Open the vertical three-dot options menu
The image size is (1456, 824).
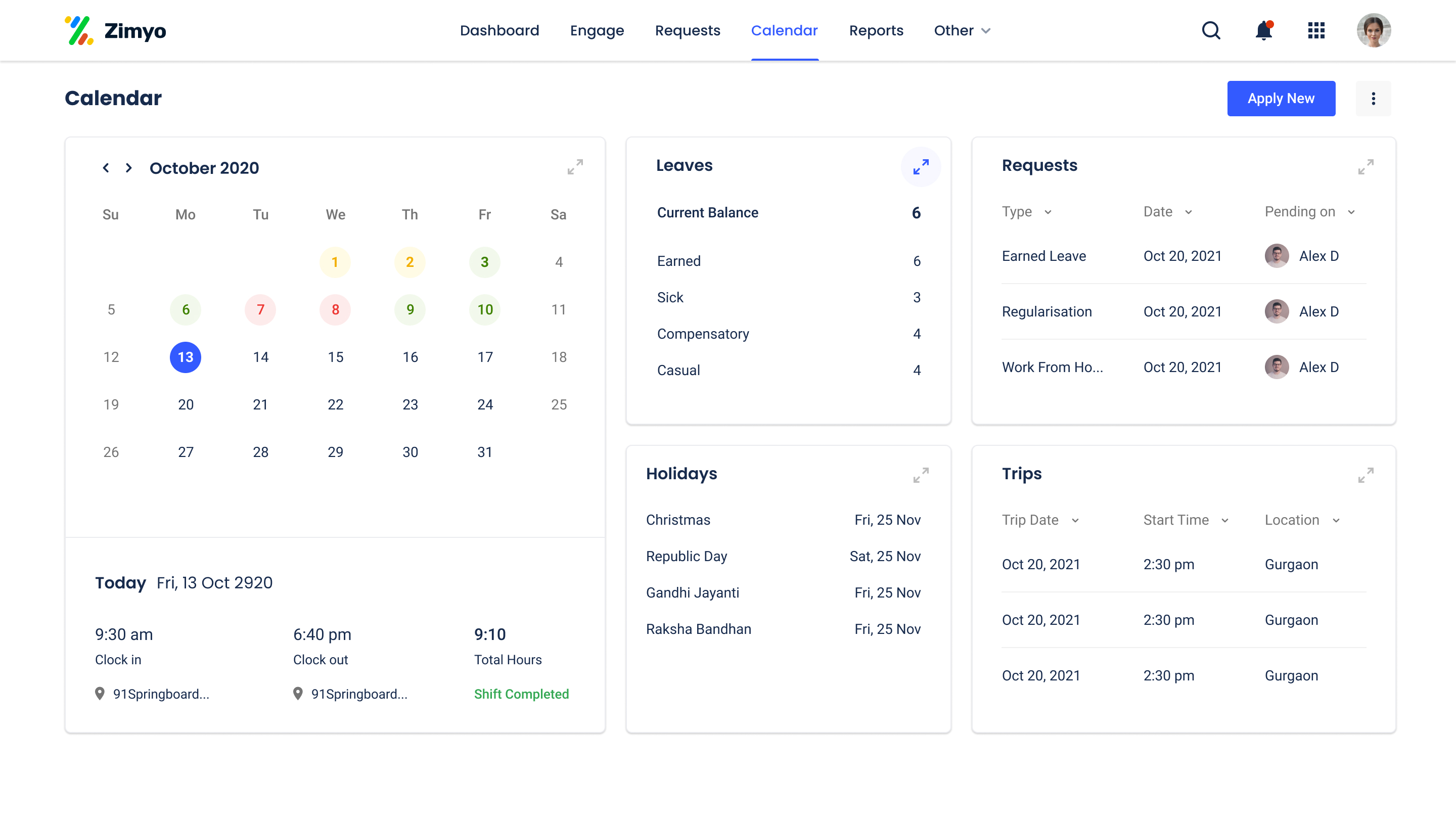click(1373, 99)
